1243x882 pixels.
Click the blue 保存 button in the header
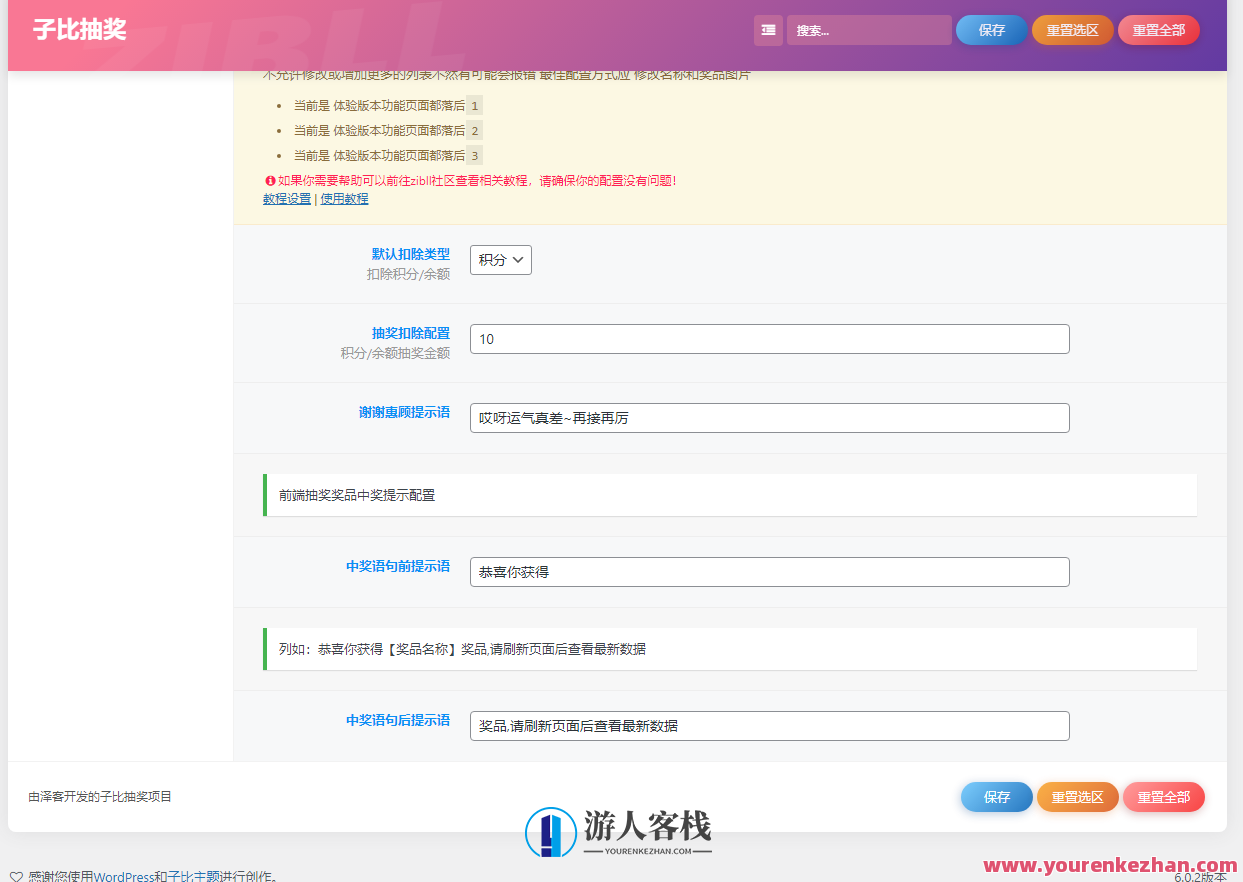click(990, 30)
